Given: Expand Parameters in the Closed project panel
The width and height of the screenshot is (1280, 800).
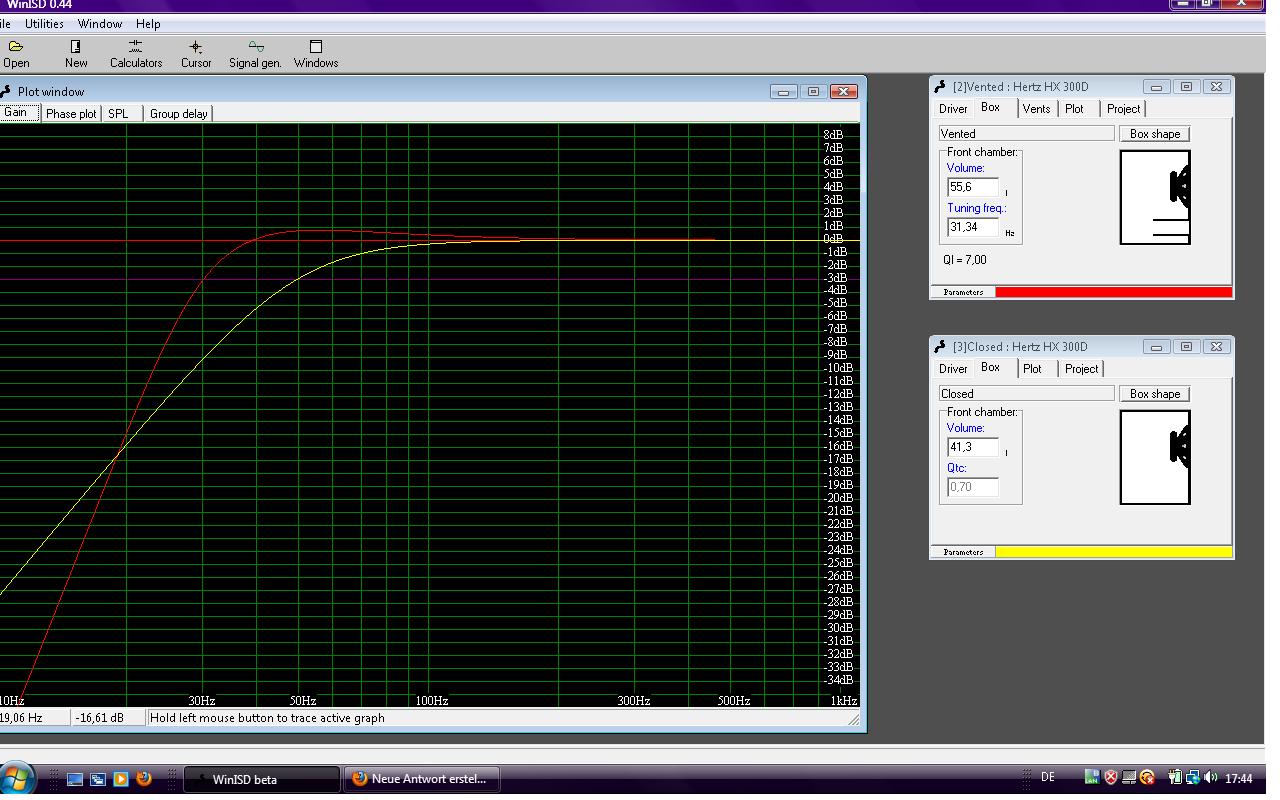Looking at the screenshot, I should [x=963, y=552].
